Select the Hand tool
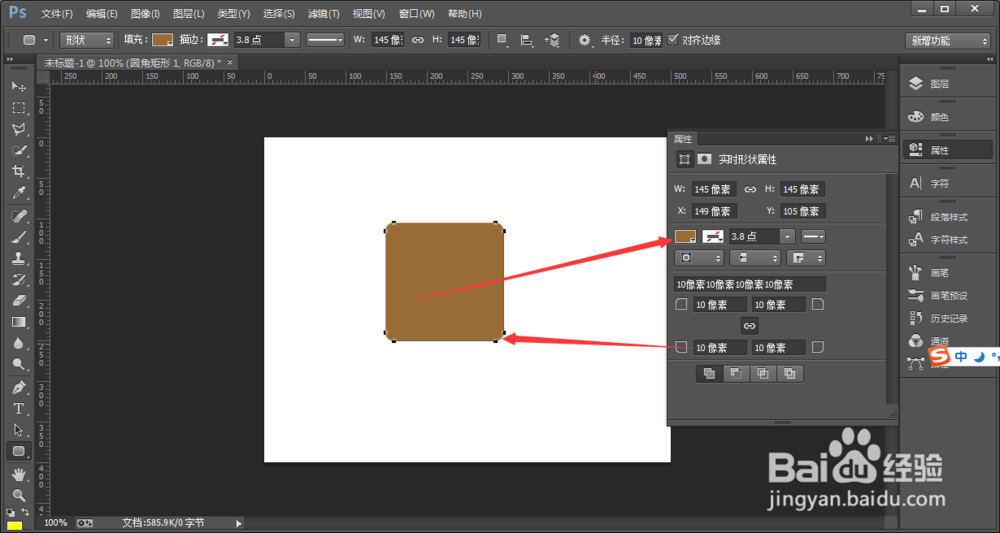1000x533 pixels. tap(18, 474)
